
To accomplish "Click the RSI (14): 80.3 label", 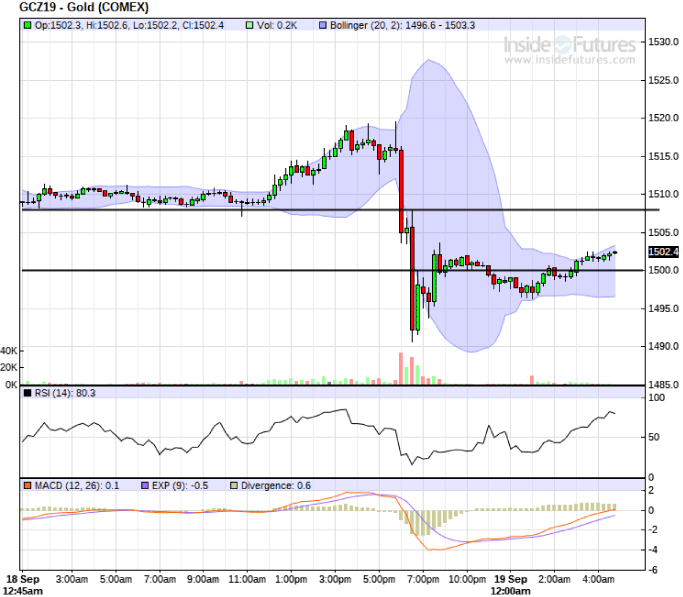I will coord(65,393).
